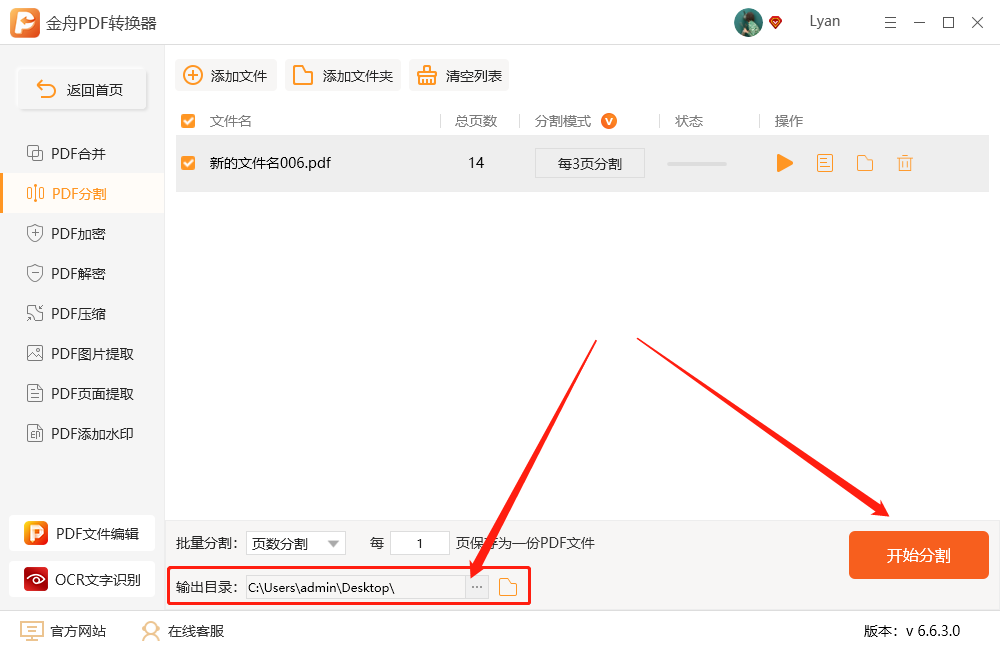Clear the list with 清空列表

click(459, 75)
